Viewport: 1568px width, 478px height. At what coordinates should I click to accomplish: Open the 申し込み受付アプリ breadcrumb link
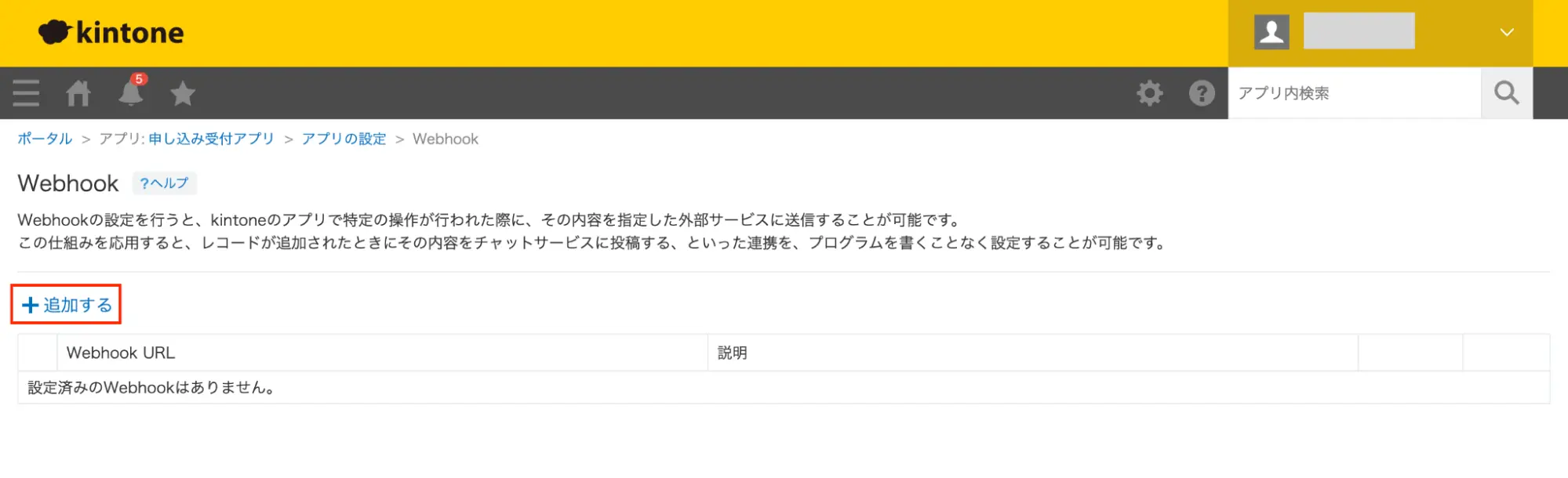pos(212,139)
